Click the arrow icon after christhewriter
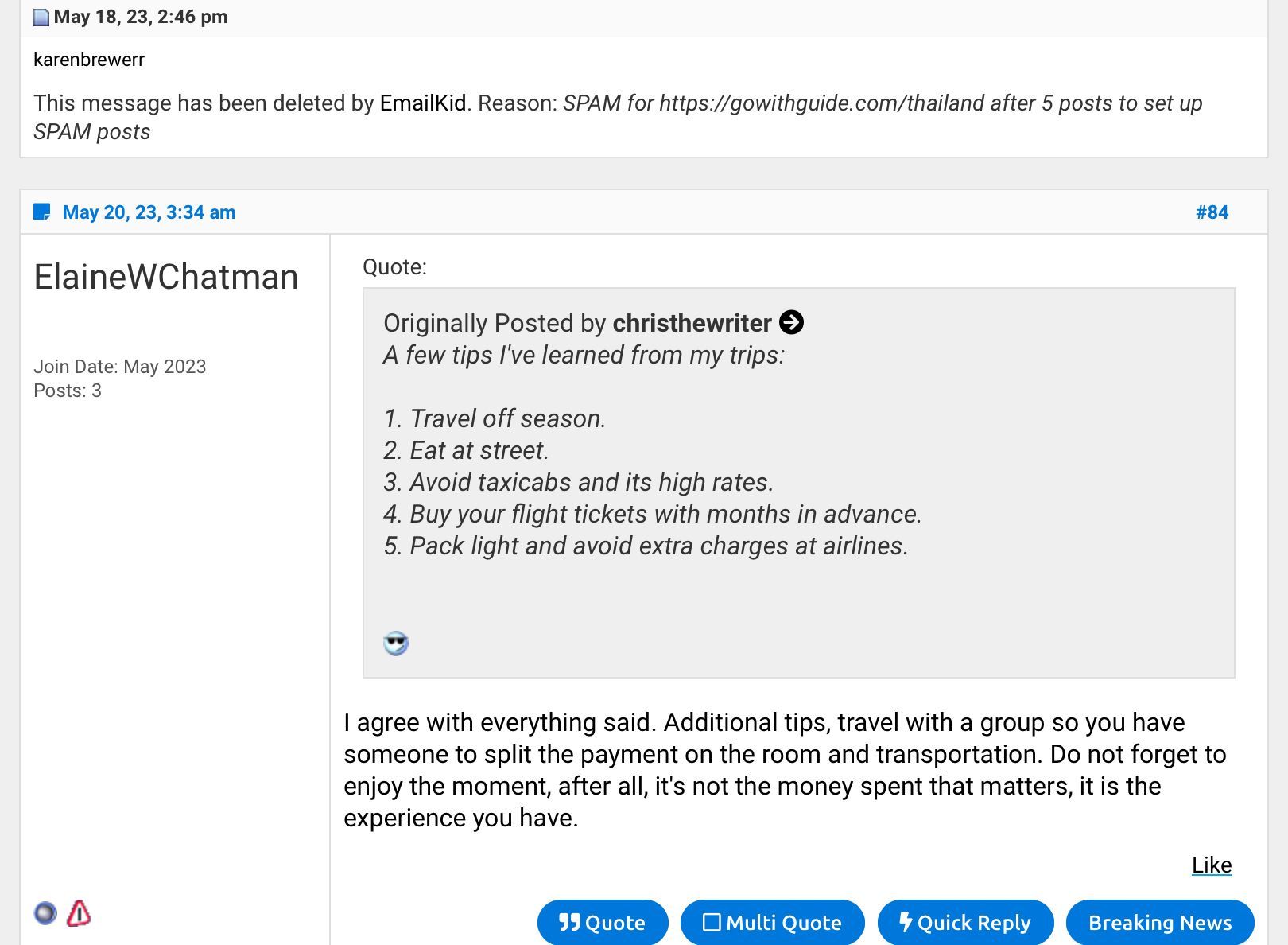Image resolution: width=1288 pixels, height=945 pixels. [791, 323]
